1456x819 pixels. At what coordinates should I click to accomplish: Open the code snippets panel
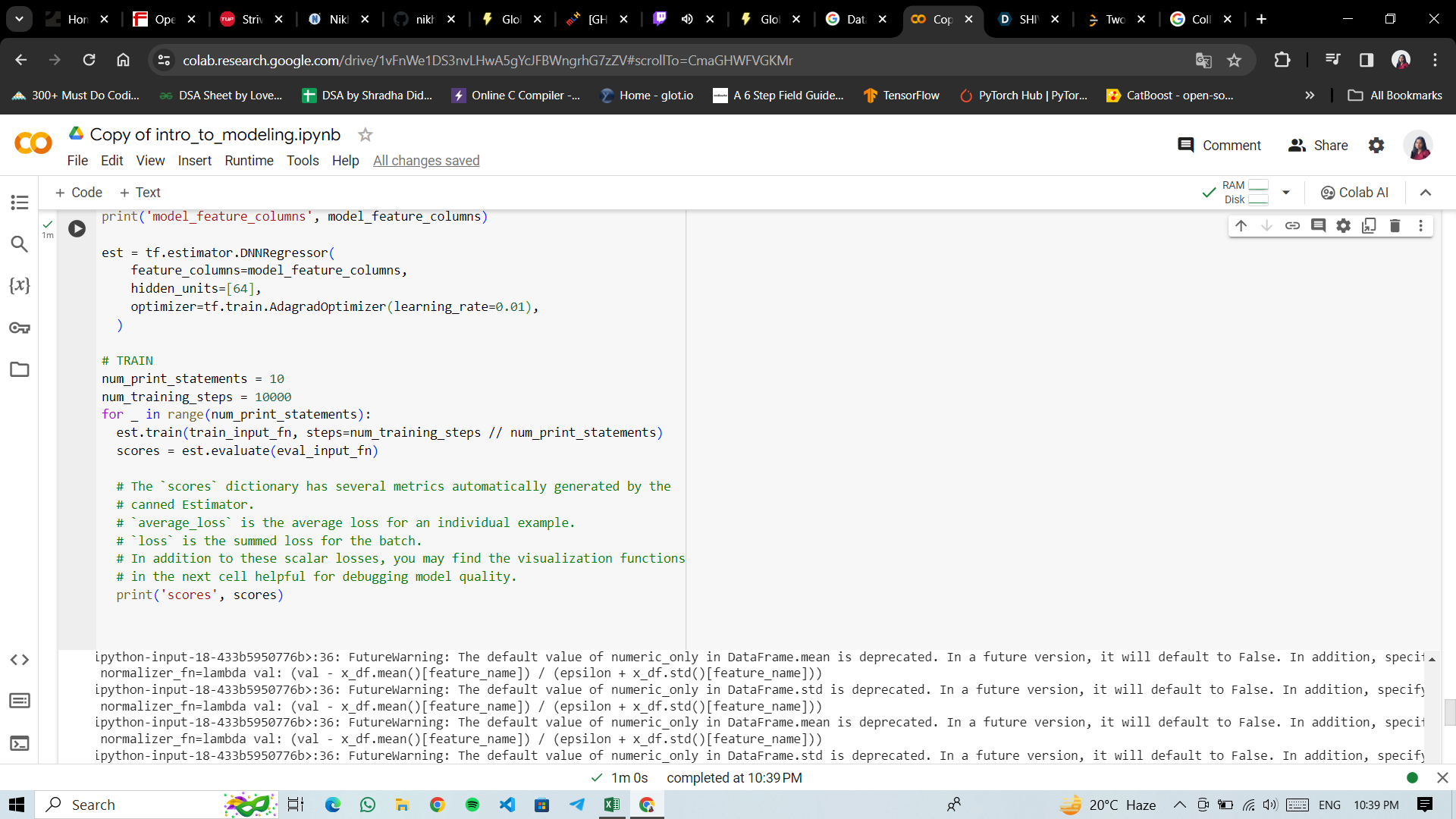pos(20,660)
